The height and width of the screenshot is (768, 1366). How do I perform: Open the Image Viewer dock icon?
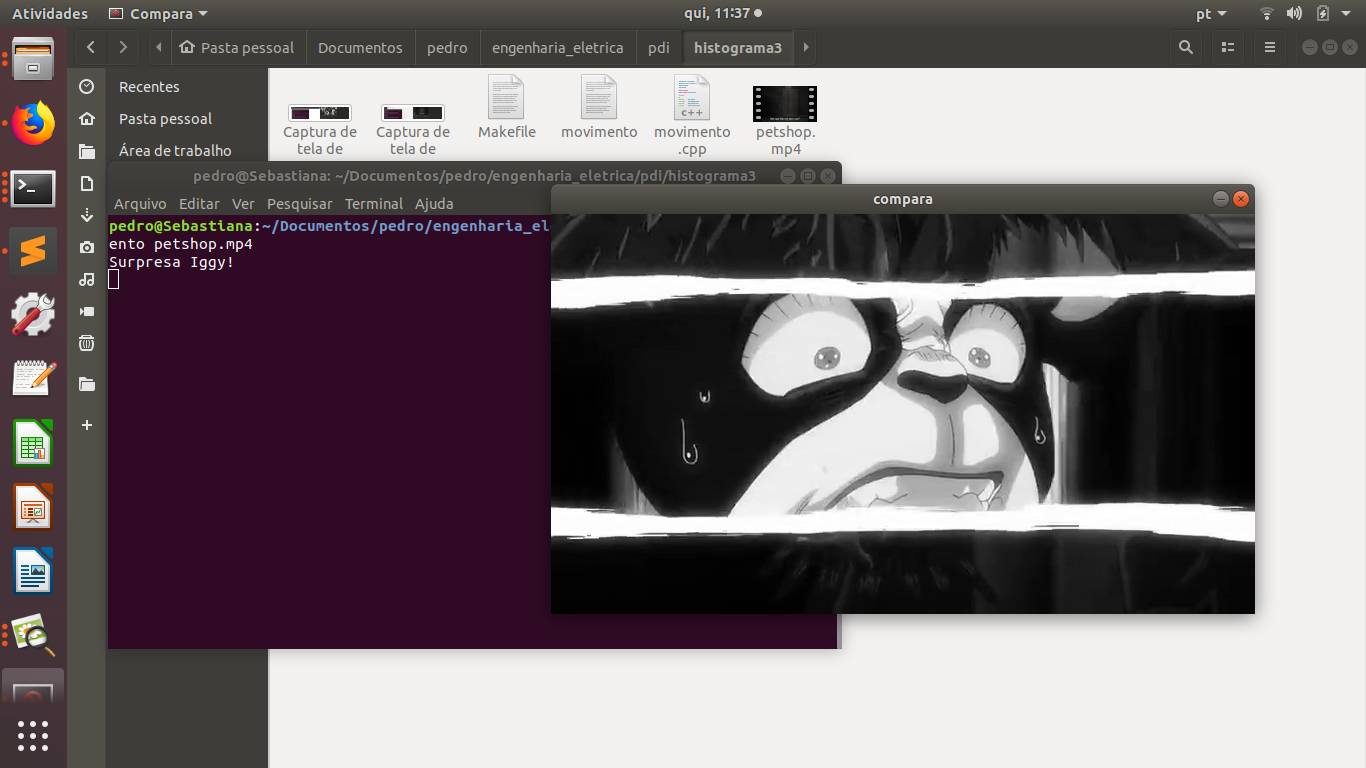click(x=33, y=635)
